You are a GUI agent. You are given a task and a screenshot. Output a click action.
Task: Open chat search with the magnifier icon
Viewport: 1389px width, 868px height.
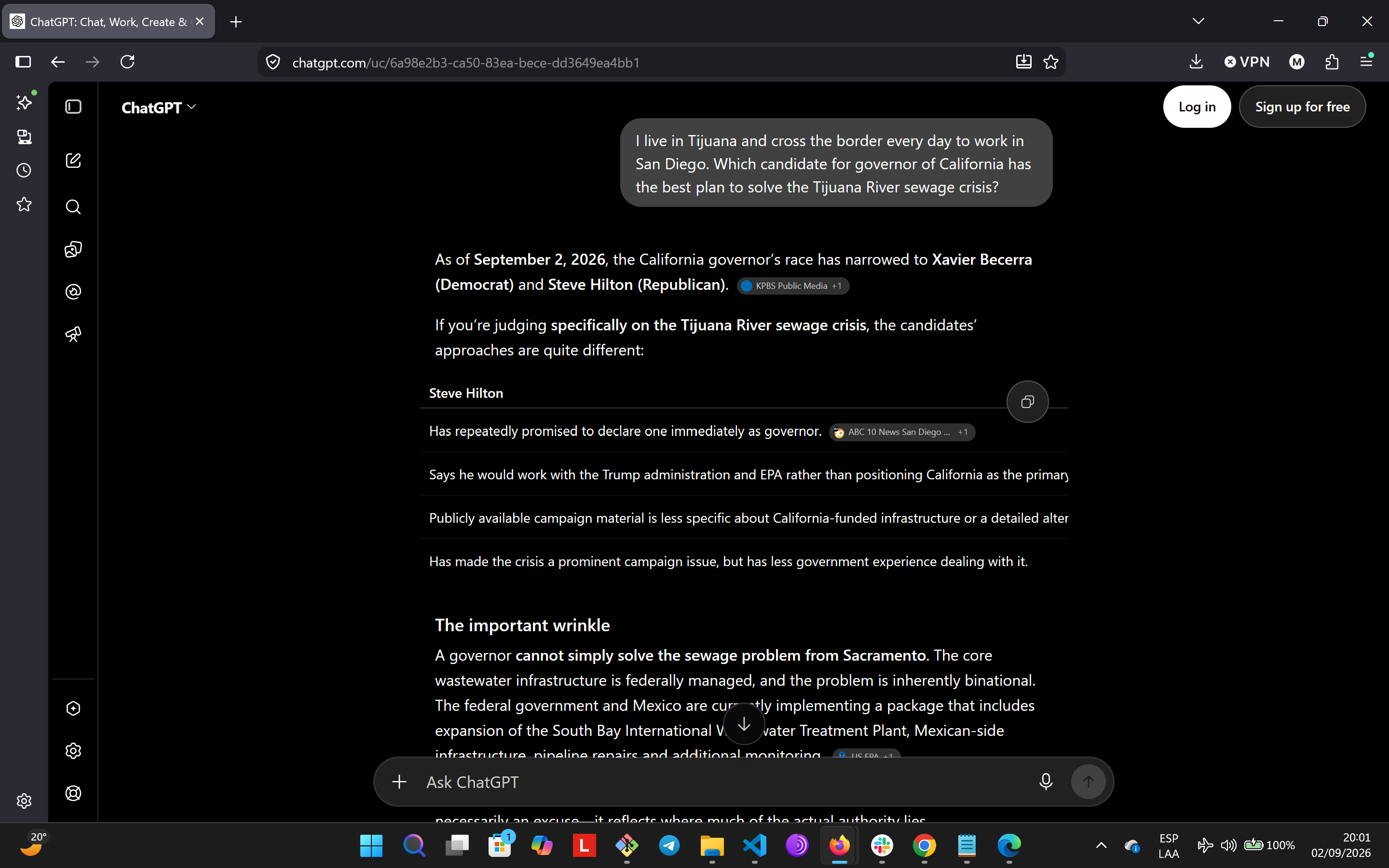[x=73, y=207]
